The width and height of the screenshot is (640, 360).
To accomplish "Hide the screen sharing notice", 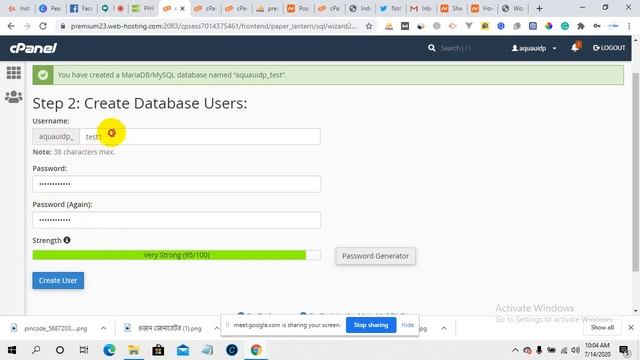I will coord(407,325).
